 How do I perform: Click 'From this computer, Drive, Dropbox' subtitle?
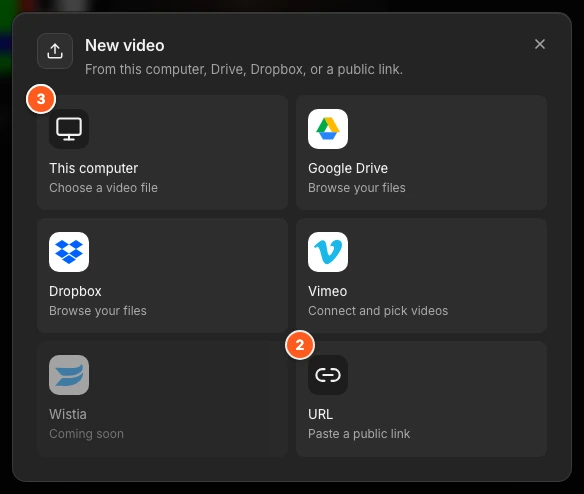click(244, 69)
